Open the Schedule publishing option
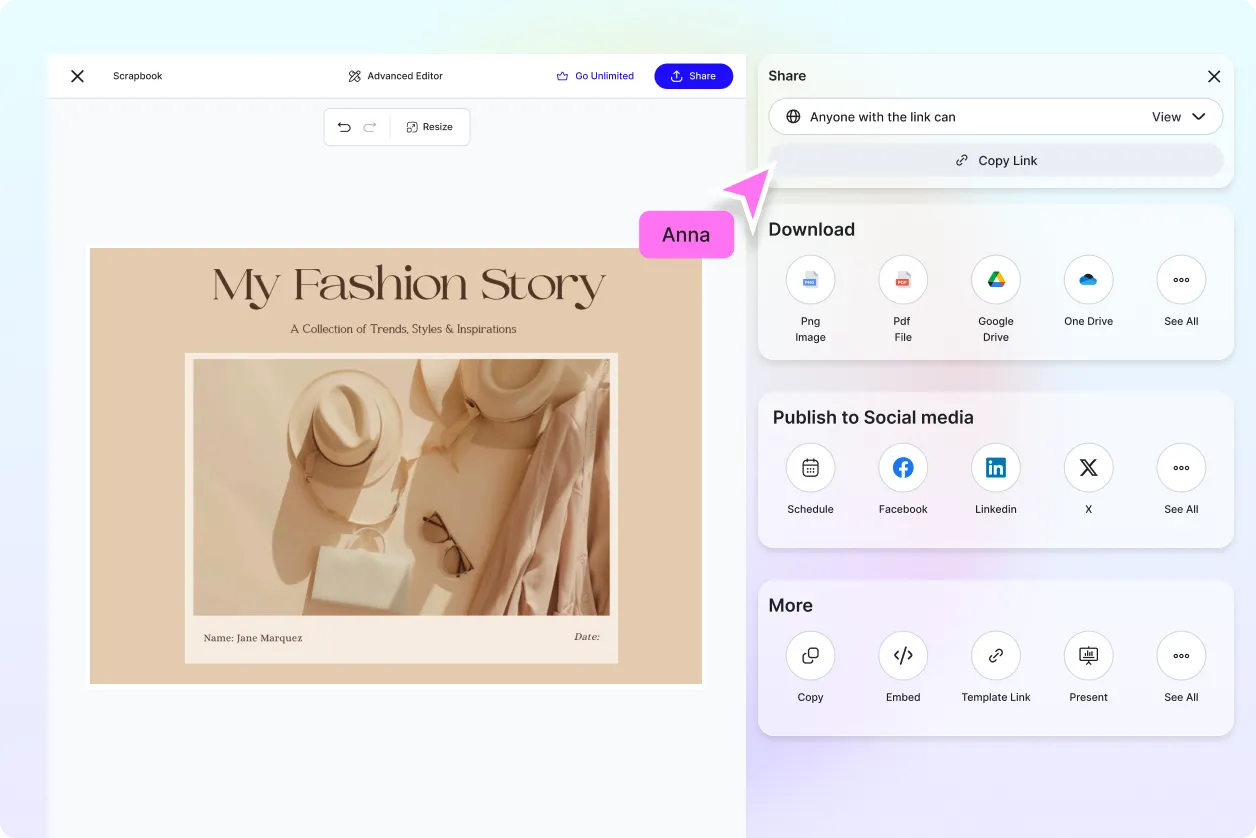The height and width of the screenshot is (838, 1256). pos(810,467)
